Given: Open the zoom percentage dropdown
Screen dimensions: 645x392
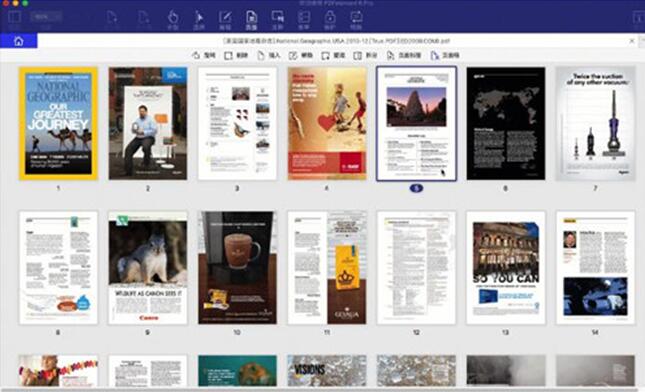Looking at the screenshot, I should [x=46, y=17].
